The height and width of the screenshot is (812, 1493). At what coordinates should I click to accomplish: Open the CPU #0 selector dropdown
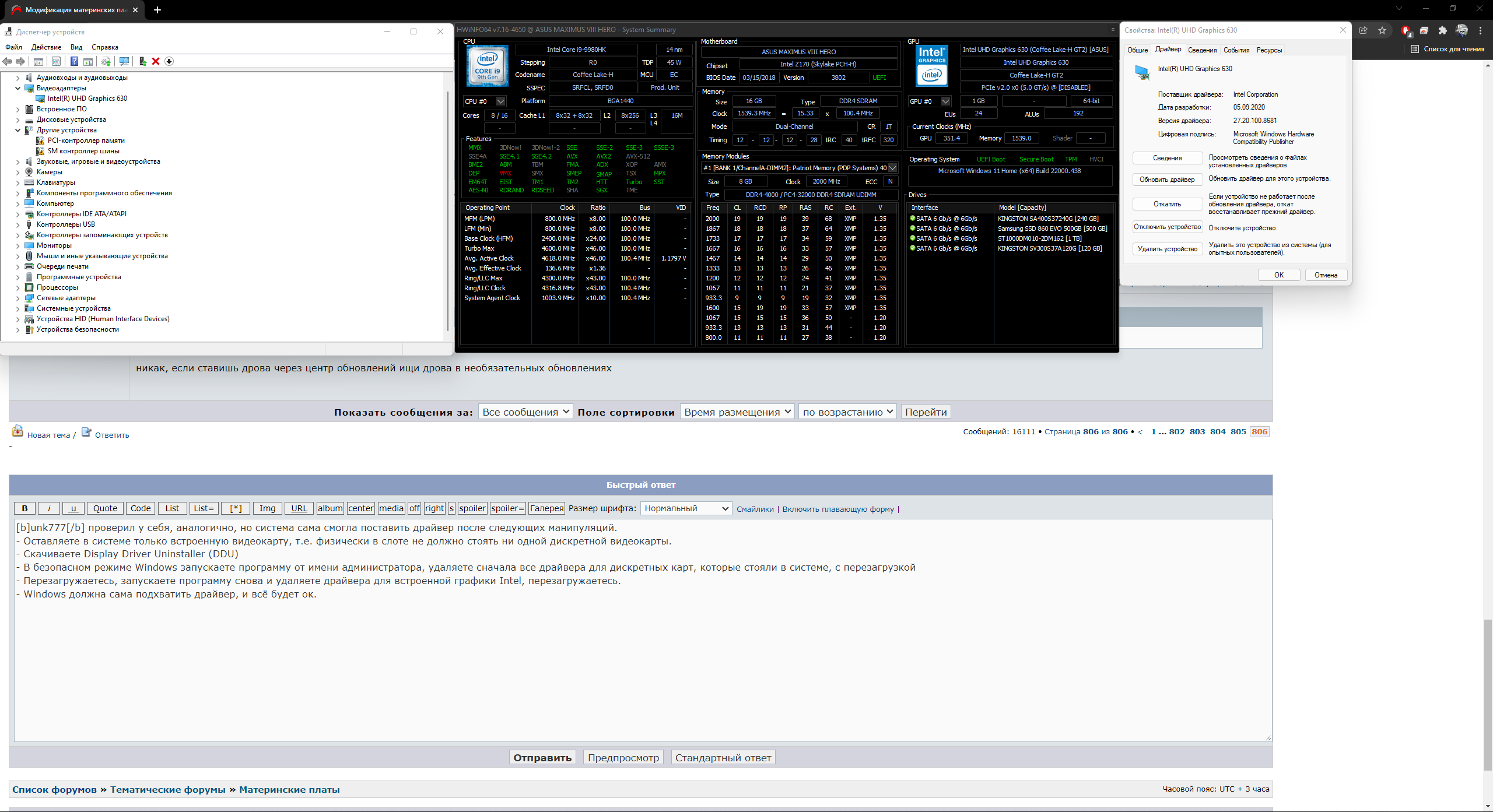tap(500, 101)
